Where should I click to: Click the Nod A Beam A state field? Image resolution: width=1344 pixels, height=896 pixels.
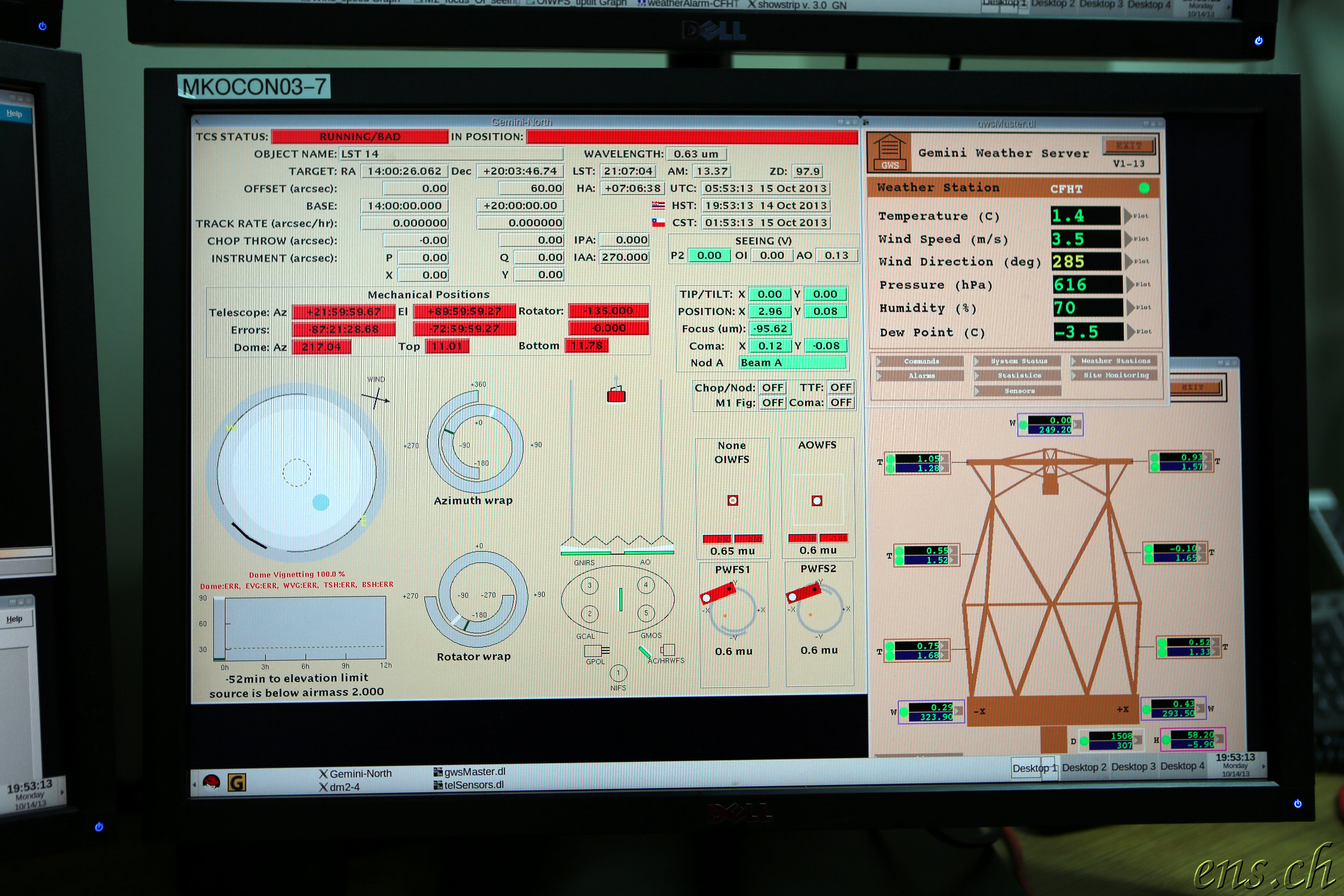coord(793,362)
